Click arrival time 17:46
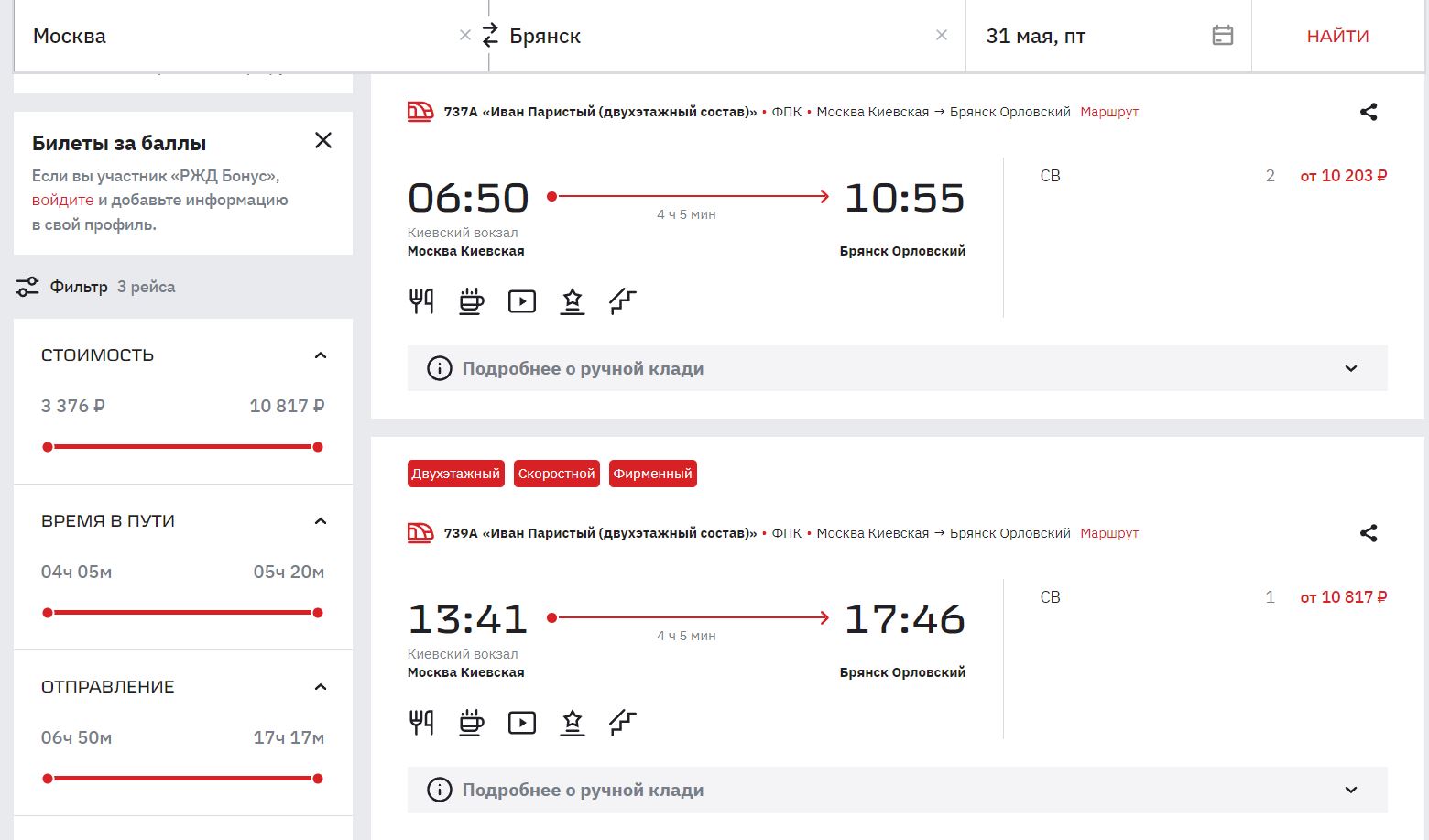The image size is (1429, 840). point(904,619)
